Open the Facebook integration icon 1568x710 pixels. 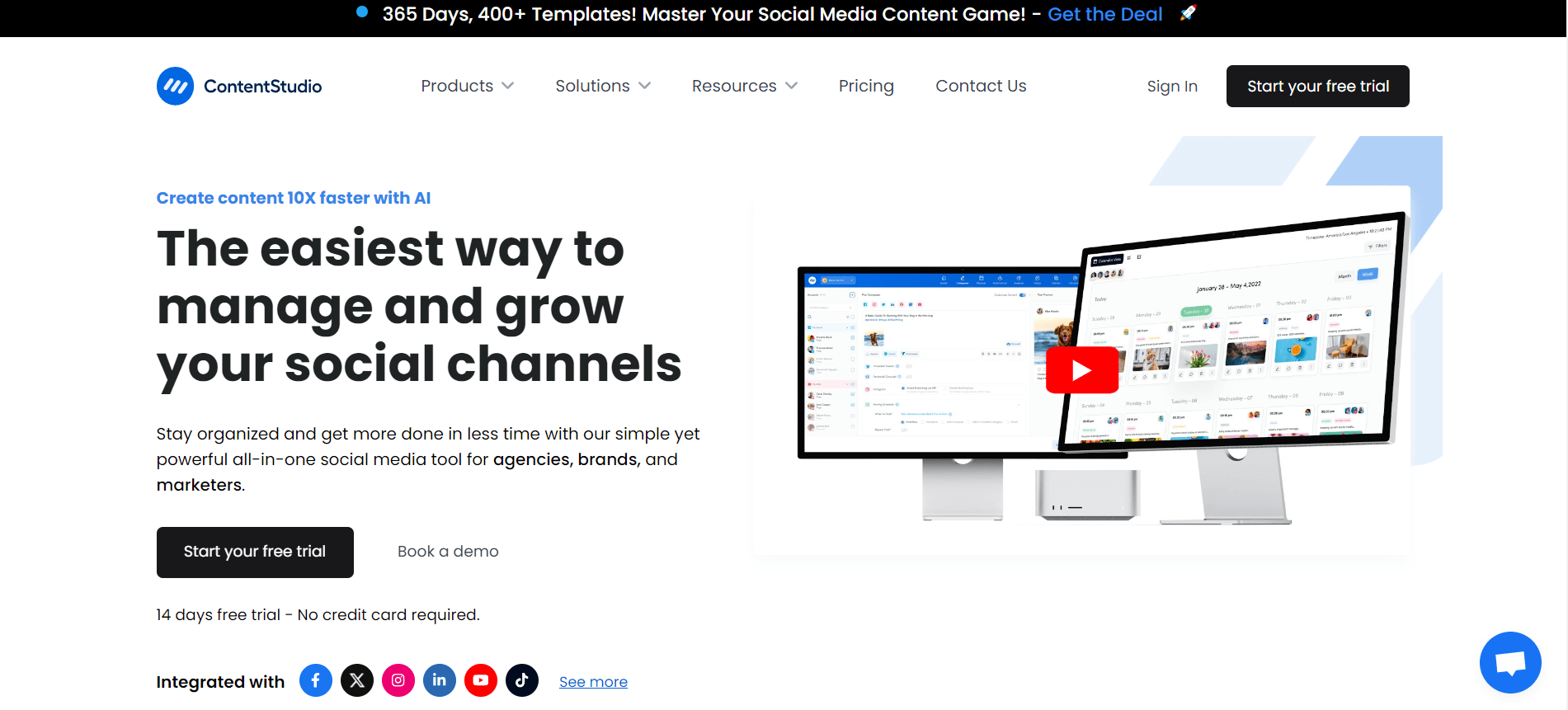click(316, 680)
